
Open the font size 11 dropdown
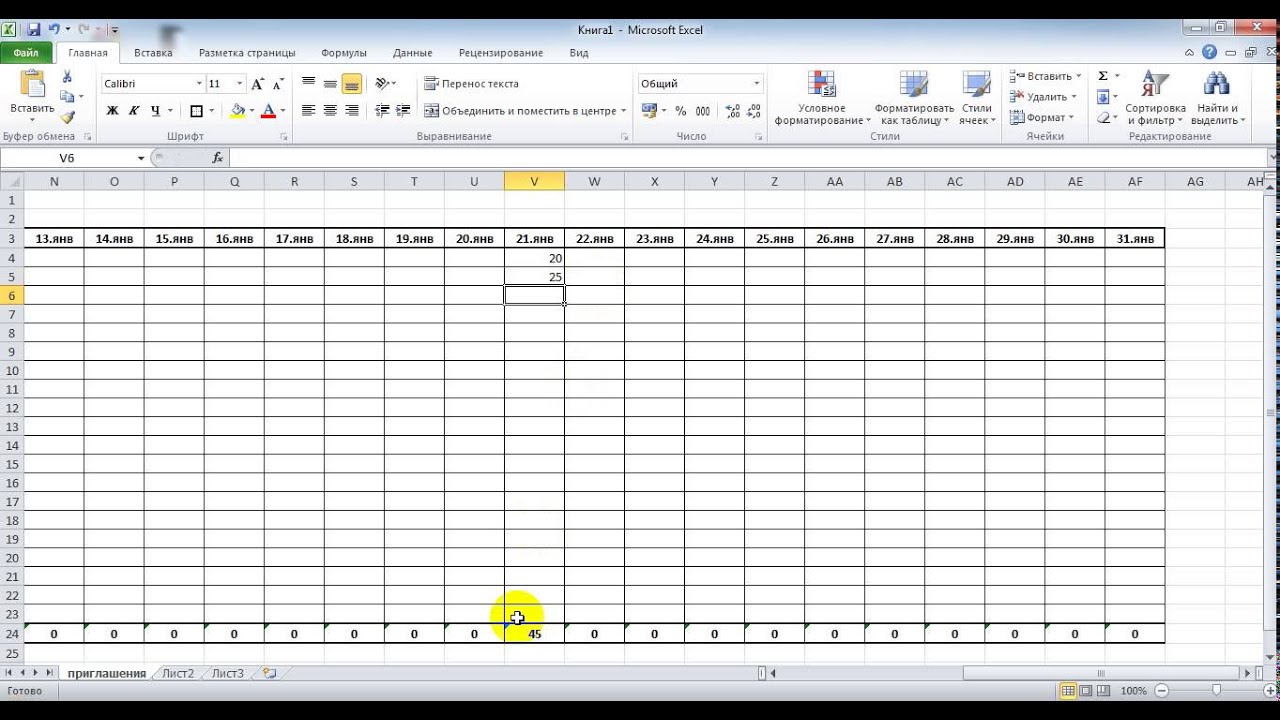(240, 84)
